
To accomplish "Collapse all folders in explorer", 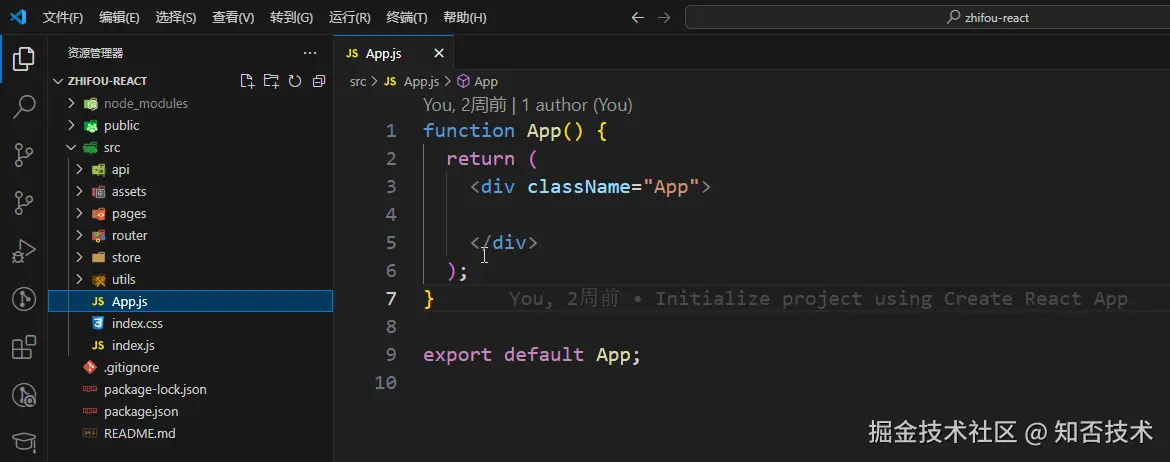I will click(319, 81).
